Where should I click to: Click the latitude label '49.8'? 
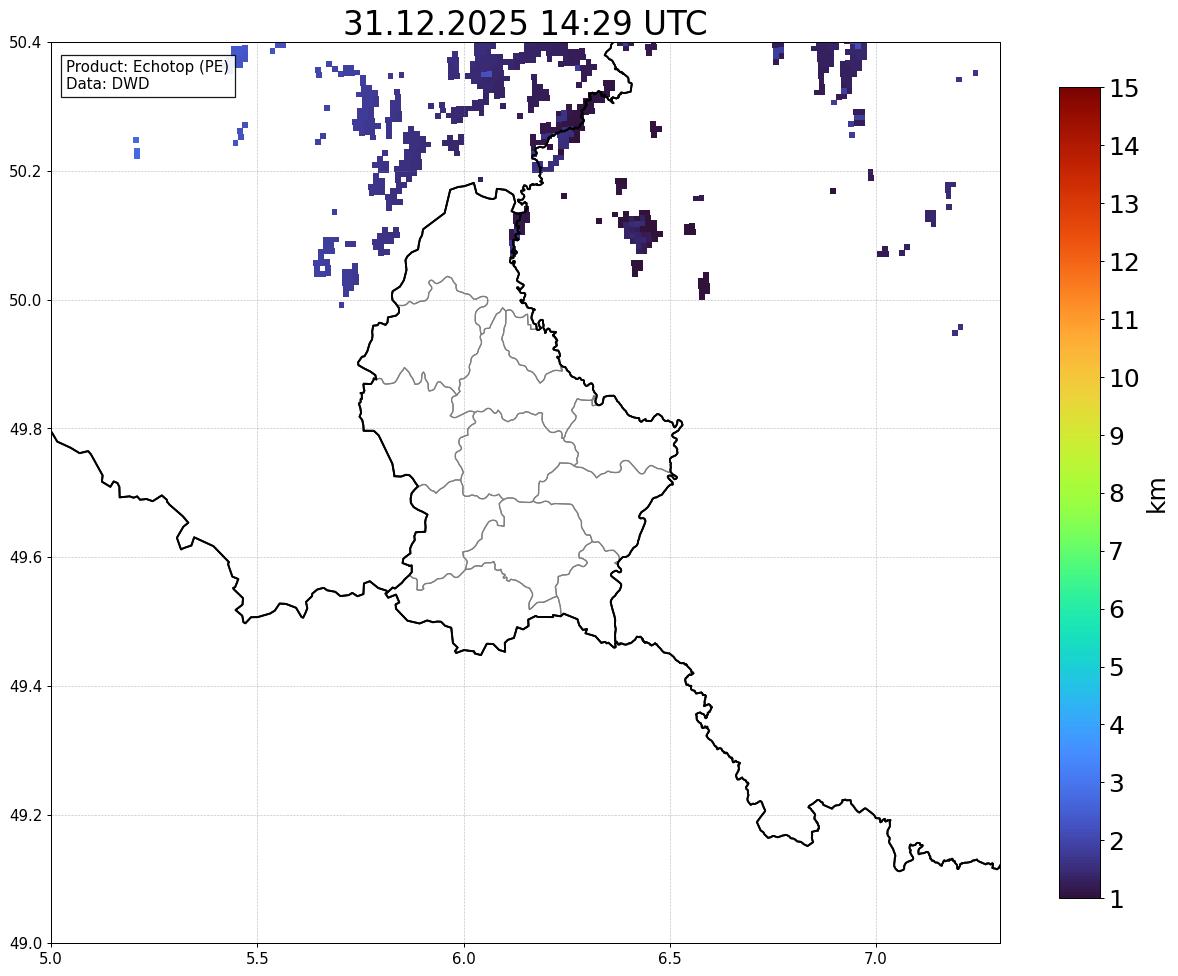tap(24, 429)
